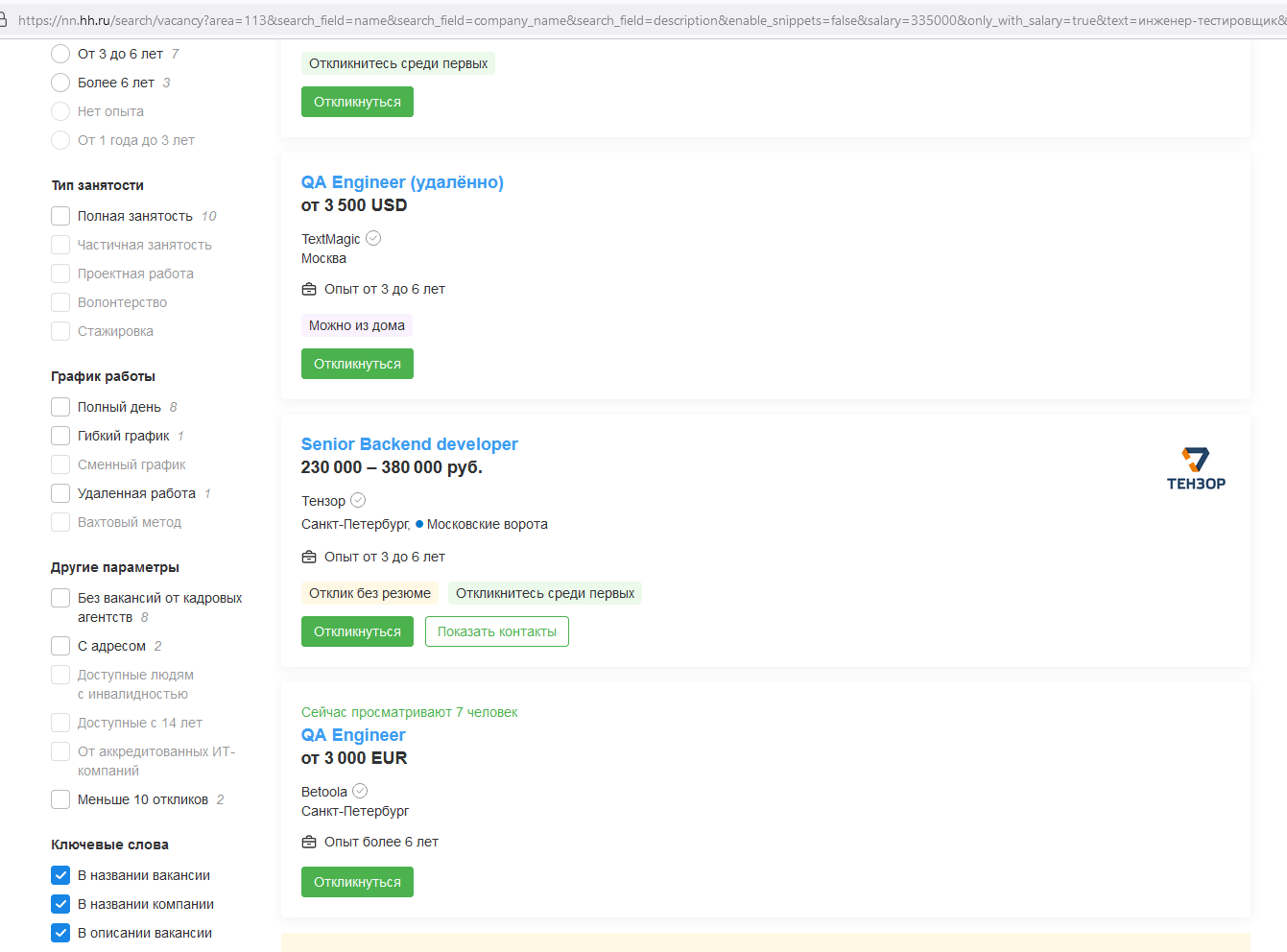The height and width of the screenshot is (952, 1287).
Task: Click verified checkmark icon next to TextMagic
Action: pyautogui.click(x=373, y=238)
